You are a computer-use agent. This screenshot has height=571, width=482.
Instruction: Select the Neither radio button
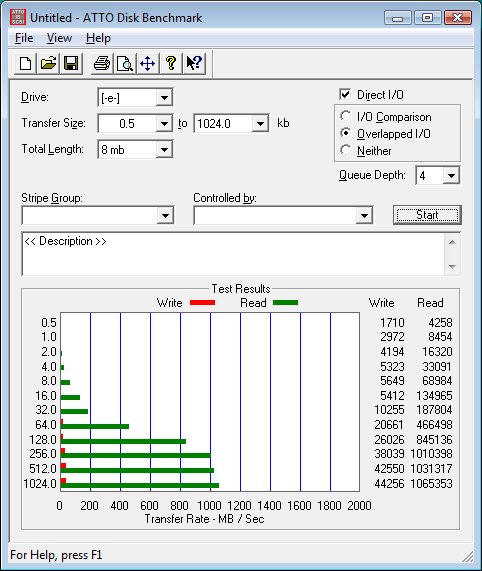[345, 150]
